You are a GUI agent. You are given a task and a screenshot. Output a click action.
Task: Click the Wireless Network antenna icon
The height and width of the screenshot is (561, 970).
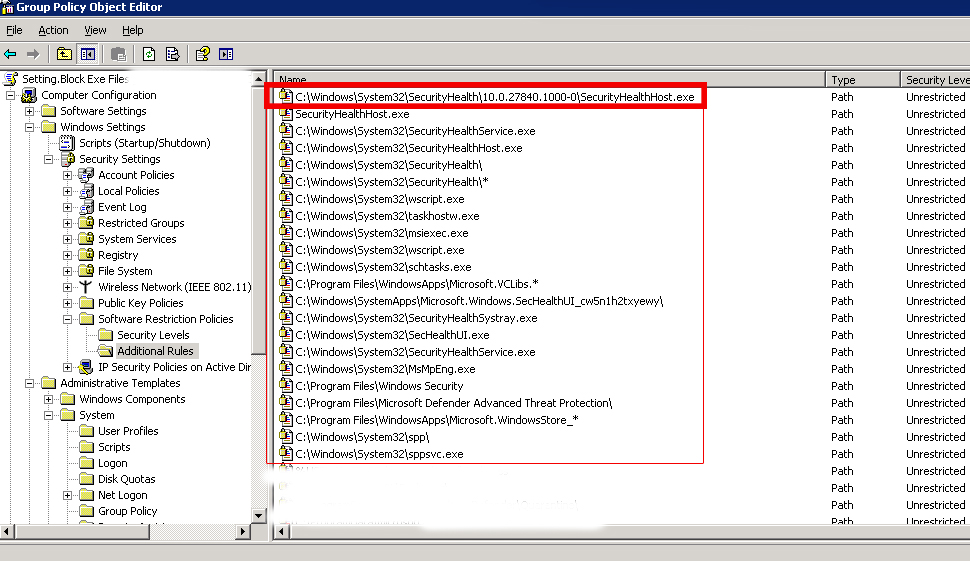click(86, 287)
